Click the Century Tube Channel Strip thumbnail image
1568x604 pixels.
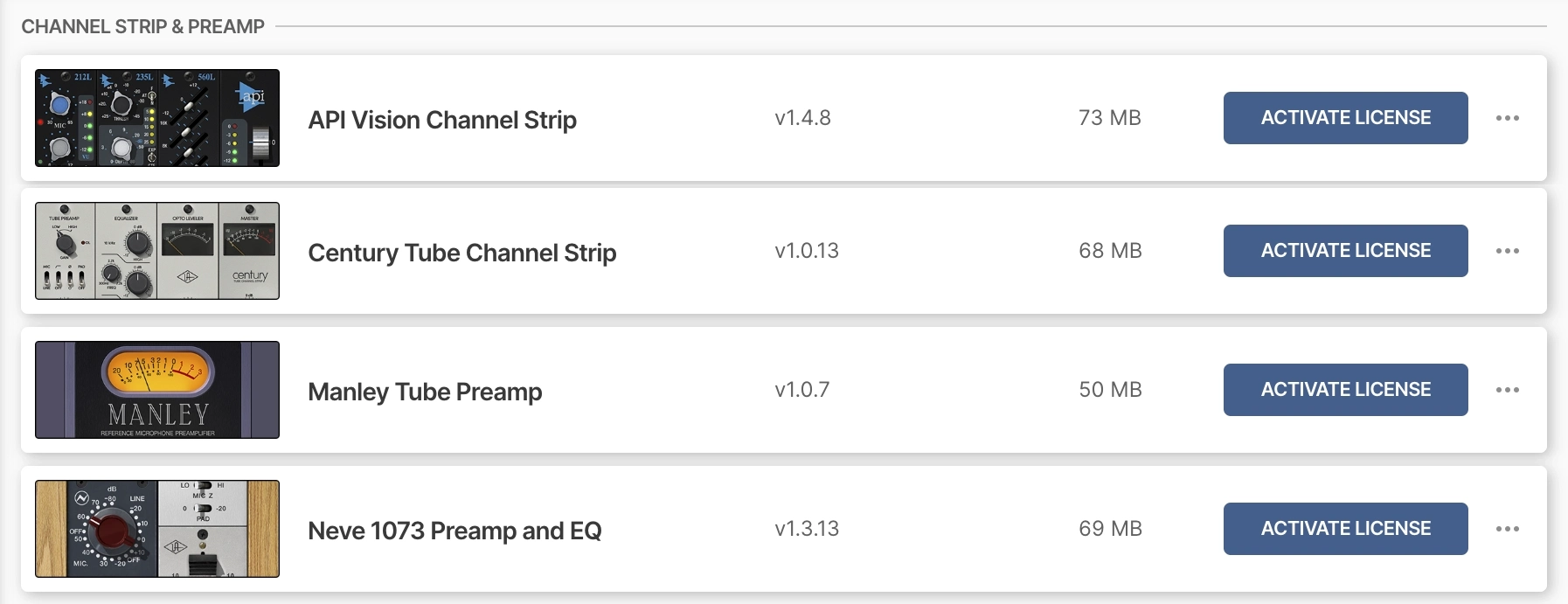[157, 251]
